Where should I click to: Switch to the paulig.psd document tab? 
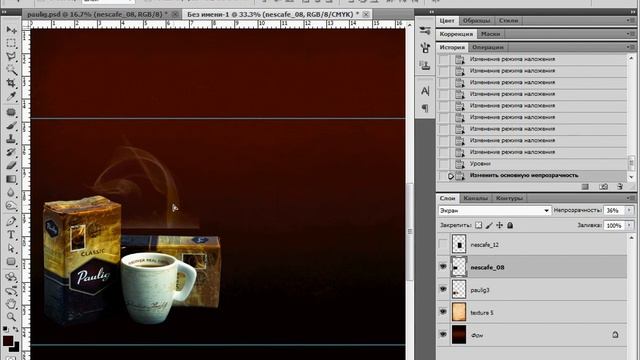tap(97, 14)
